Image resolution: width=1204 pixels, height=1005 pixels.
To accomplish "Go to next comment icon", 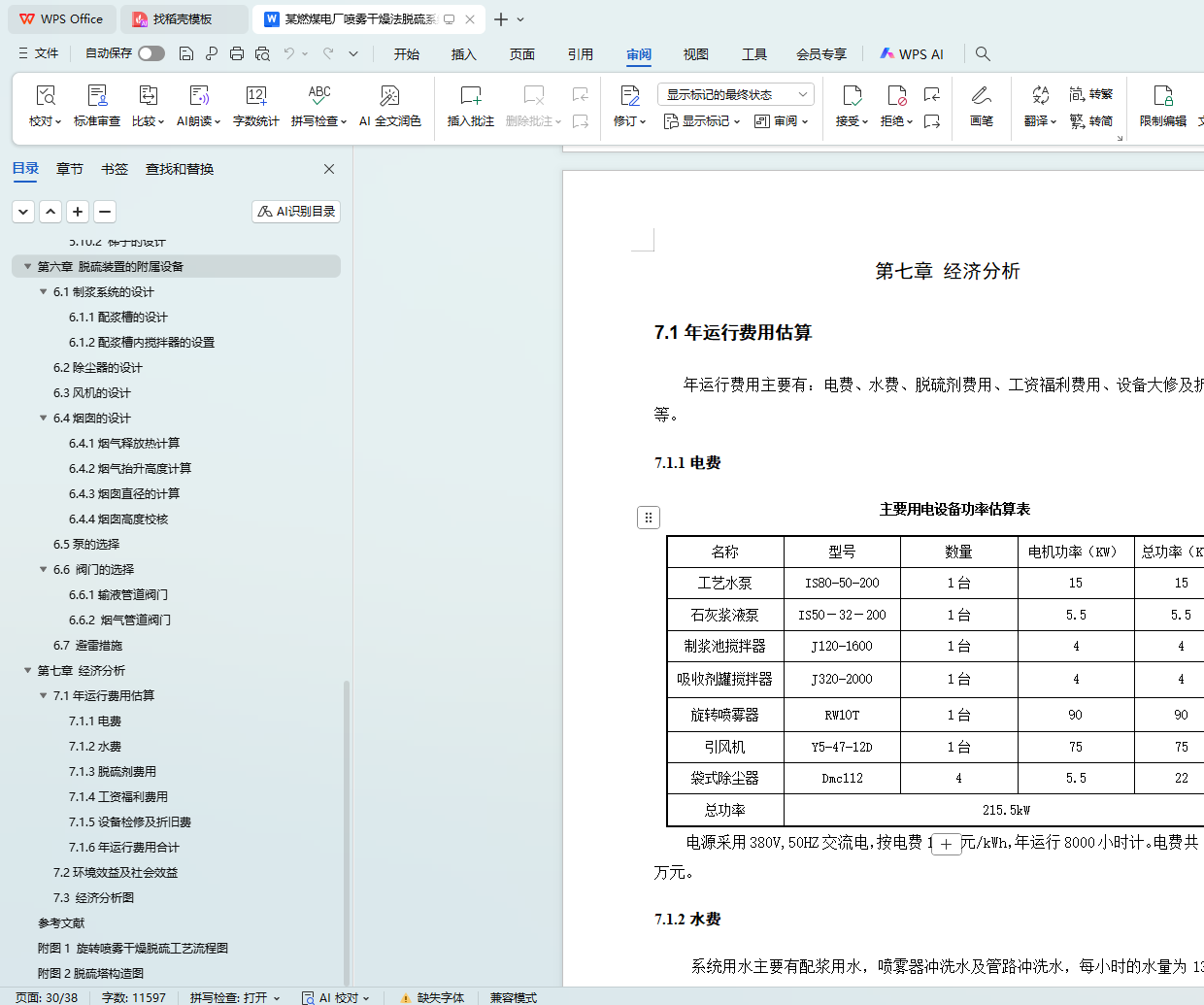I will (581, 121).
